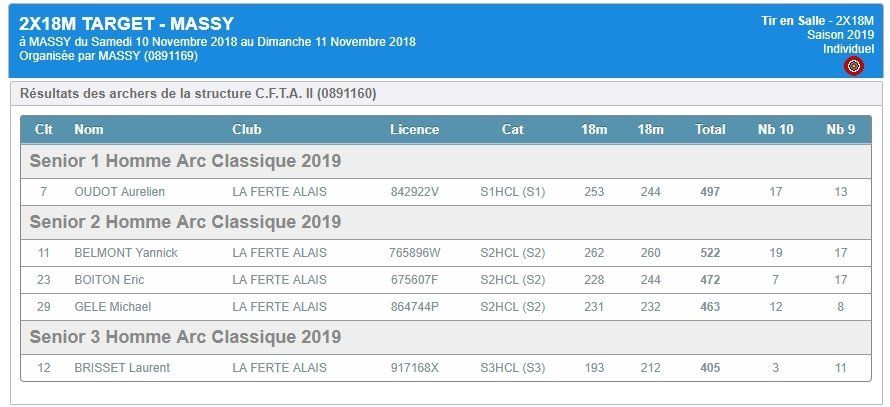Click the Nom column header
Screen dimensions: 890x407
89,129
